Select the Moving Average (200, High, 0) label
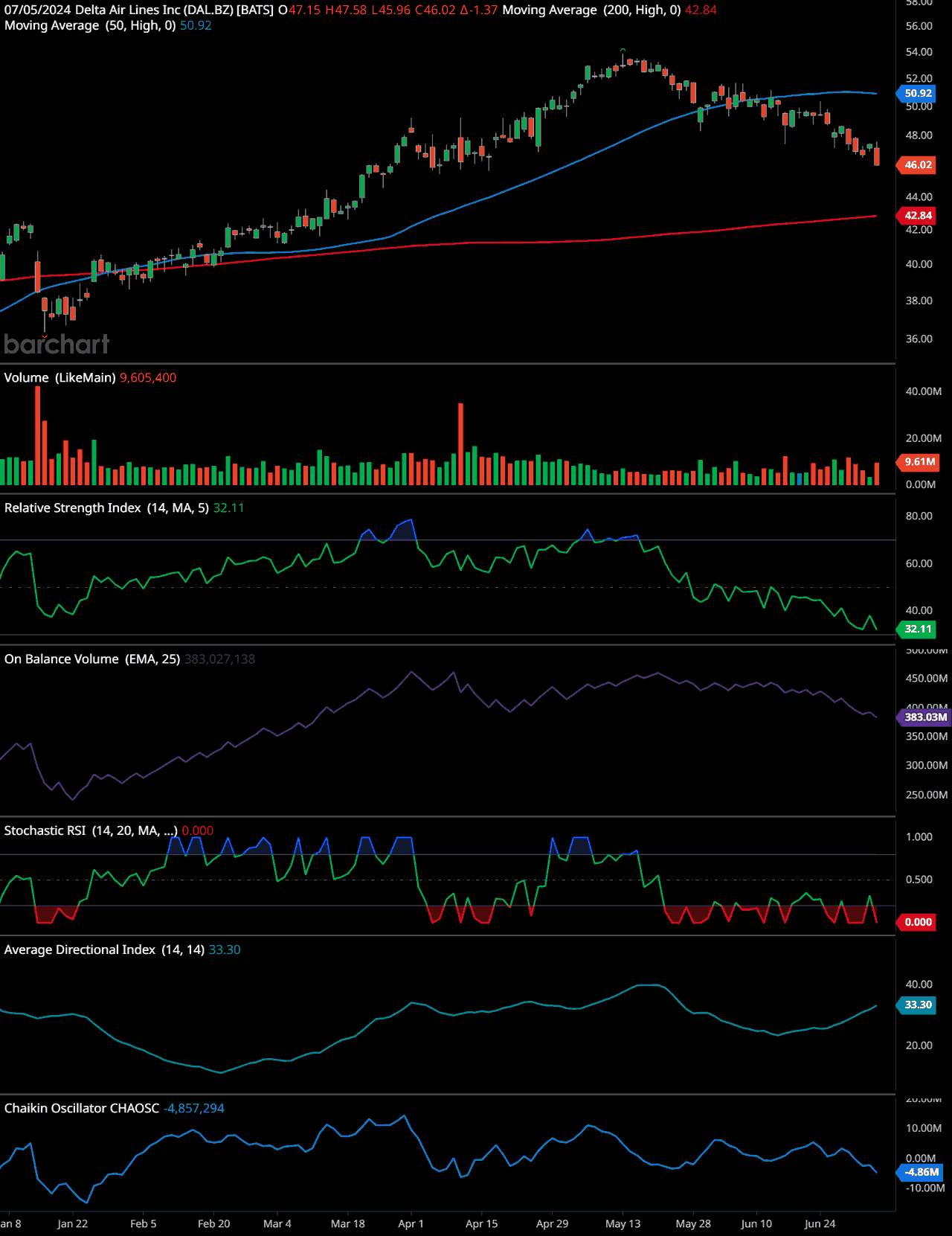The image size is (952, 1236). point(592,10)
